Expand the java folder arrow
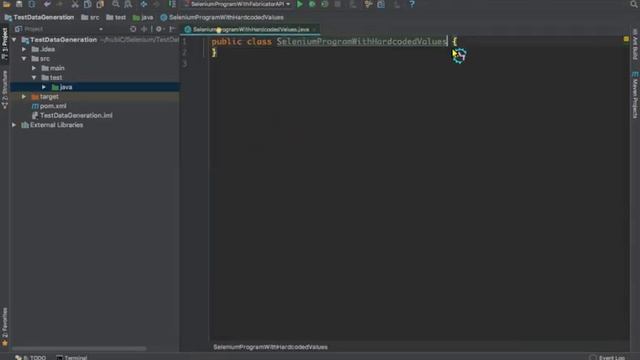The image size is (640, 360). (44, 87)
